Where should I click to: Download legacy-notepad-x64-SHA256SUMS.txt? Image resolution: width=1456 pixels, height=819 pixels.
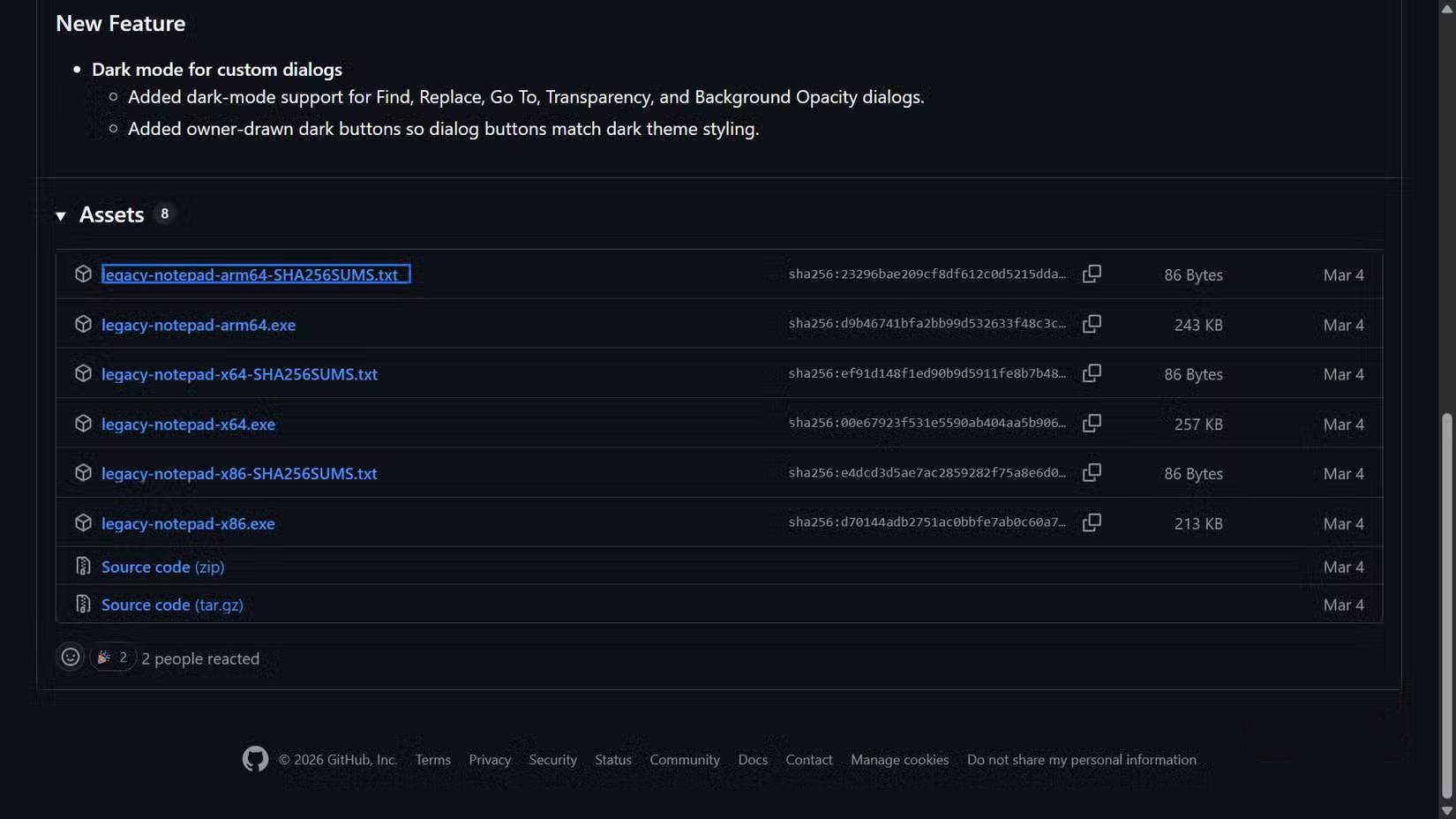coord(239,374)
